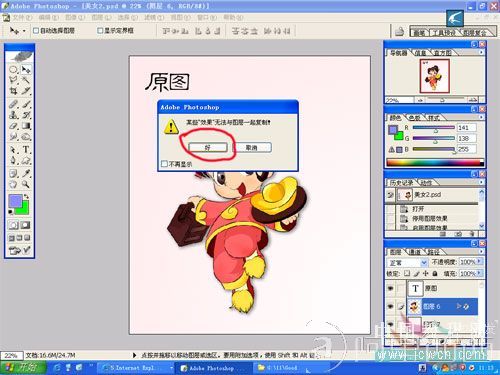Screen dimensions: 500x375
Task: Toggle lock position icon in Layers
Action: coord(426,273)
